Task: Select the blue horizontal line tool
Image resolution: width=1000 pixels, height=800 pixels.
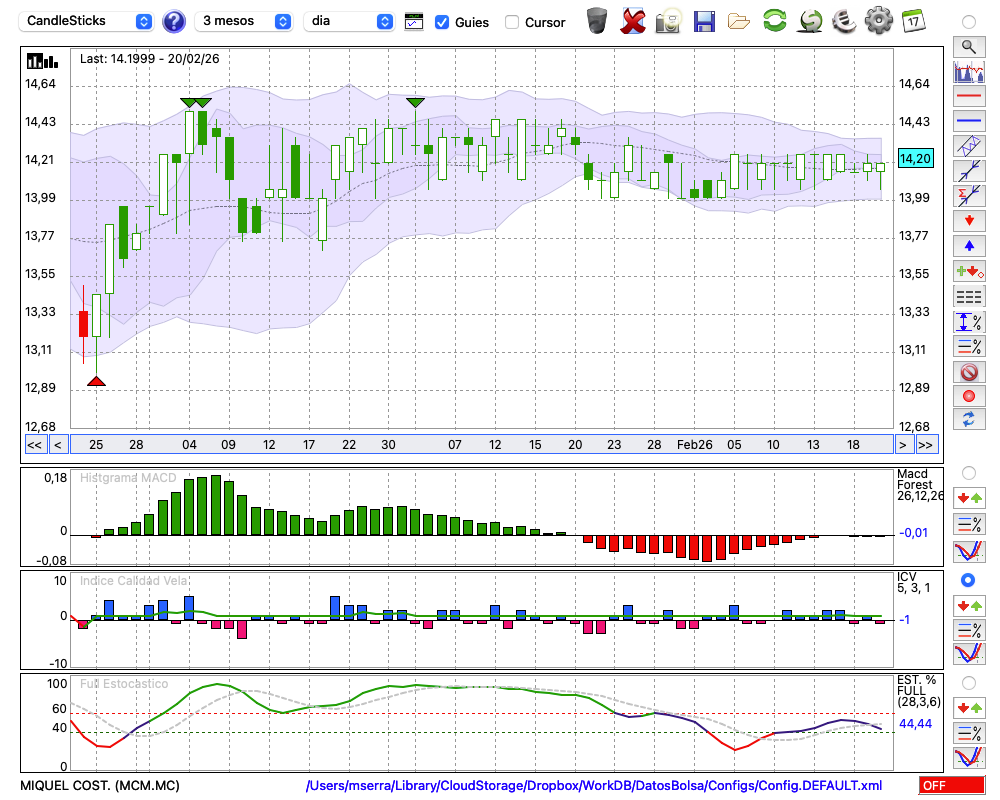Action: tap(967, 121)
